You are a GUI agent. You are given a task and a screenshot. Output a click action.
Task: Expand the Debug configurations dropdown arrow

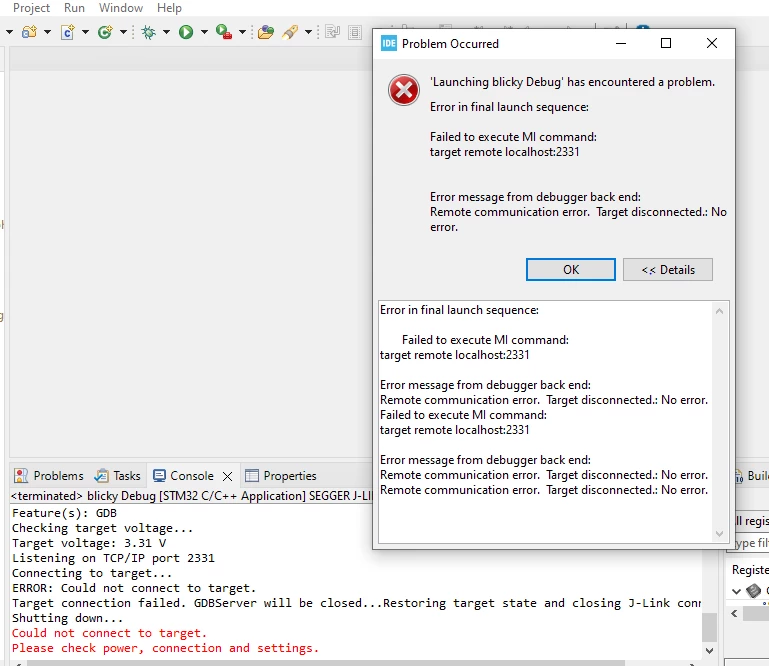166,32
